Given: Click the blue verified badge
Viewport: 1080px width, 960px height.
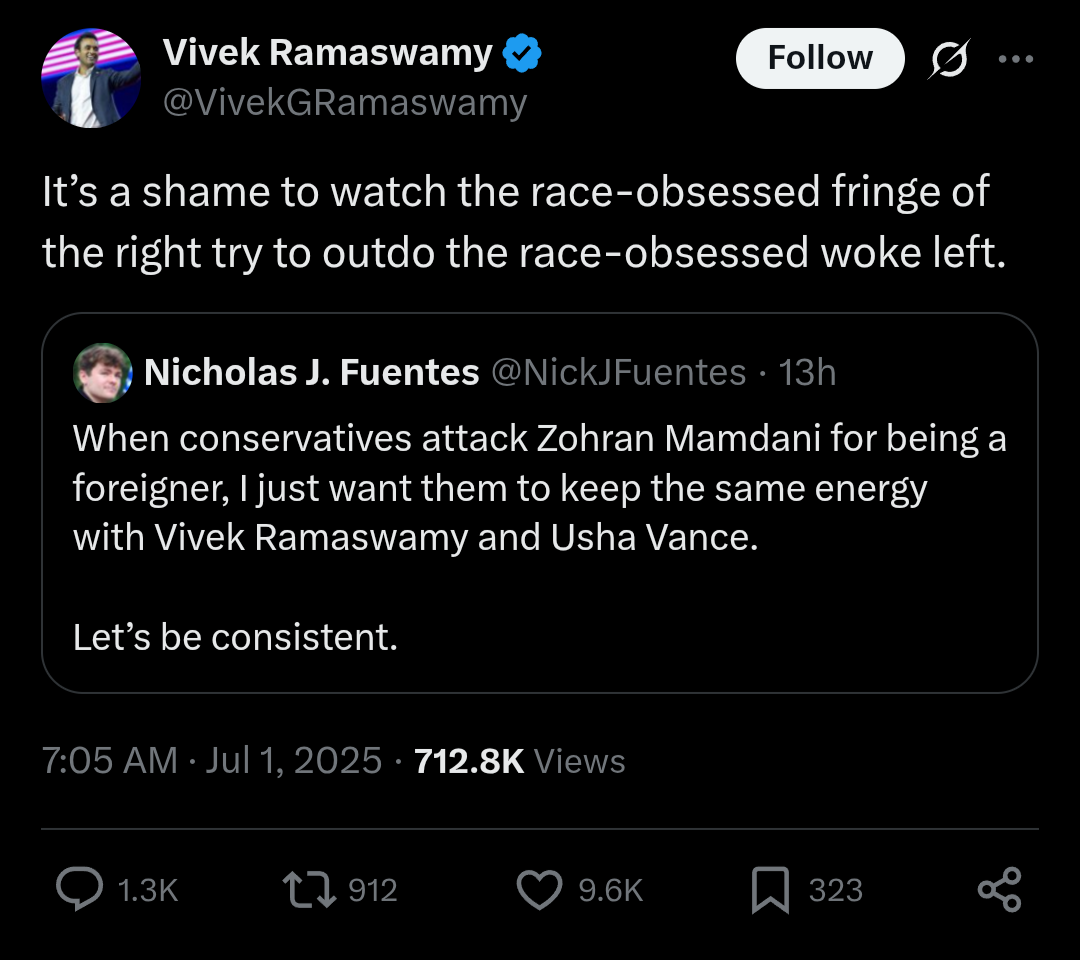Looking at the screenshot, I should point(522,53).
